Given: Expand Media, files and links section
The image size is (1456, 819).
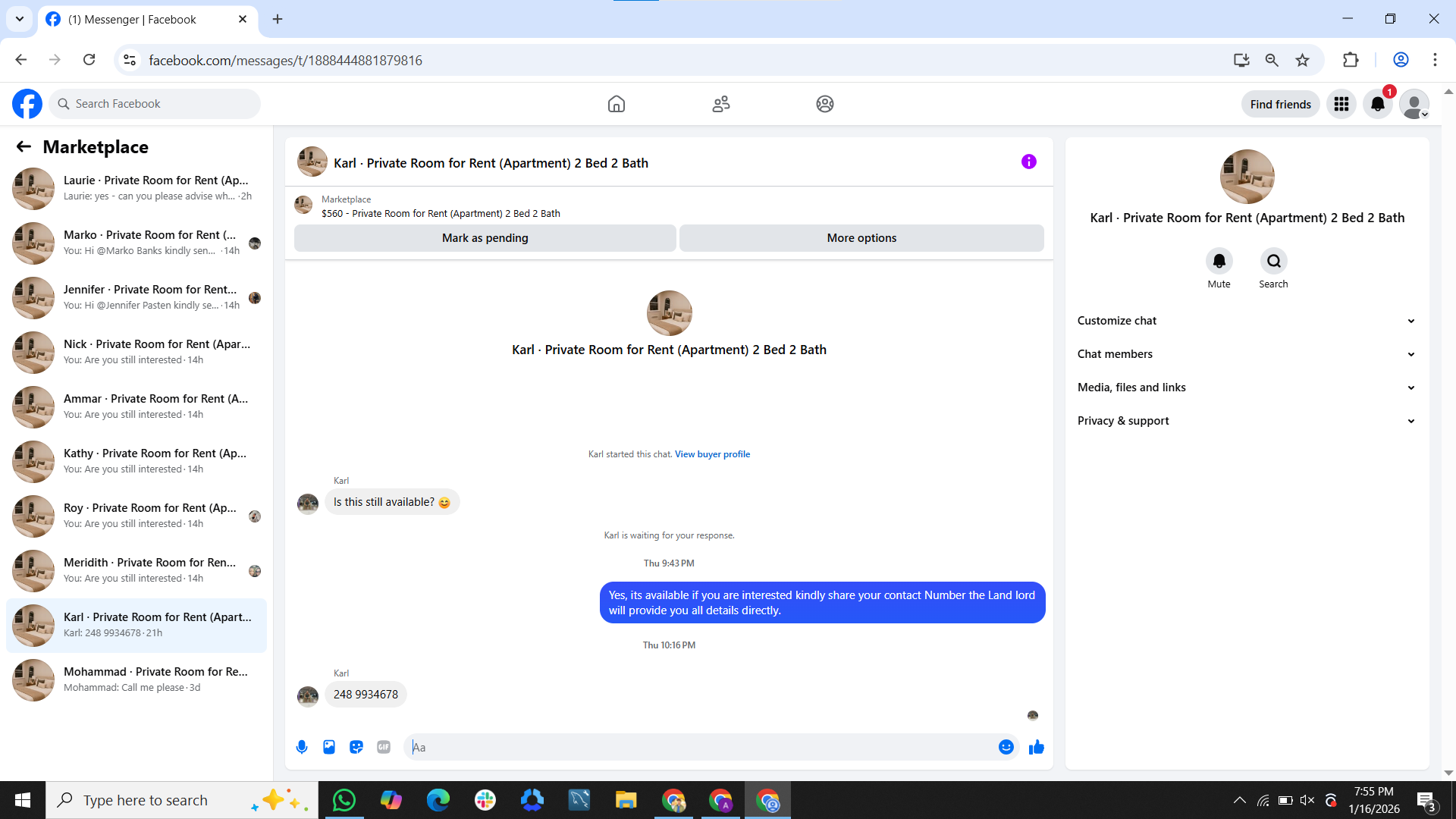Looking at the screenshot, I should [x=1247, y=388].
